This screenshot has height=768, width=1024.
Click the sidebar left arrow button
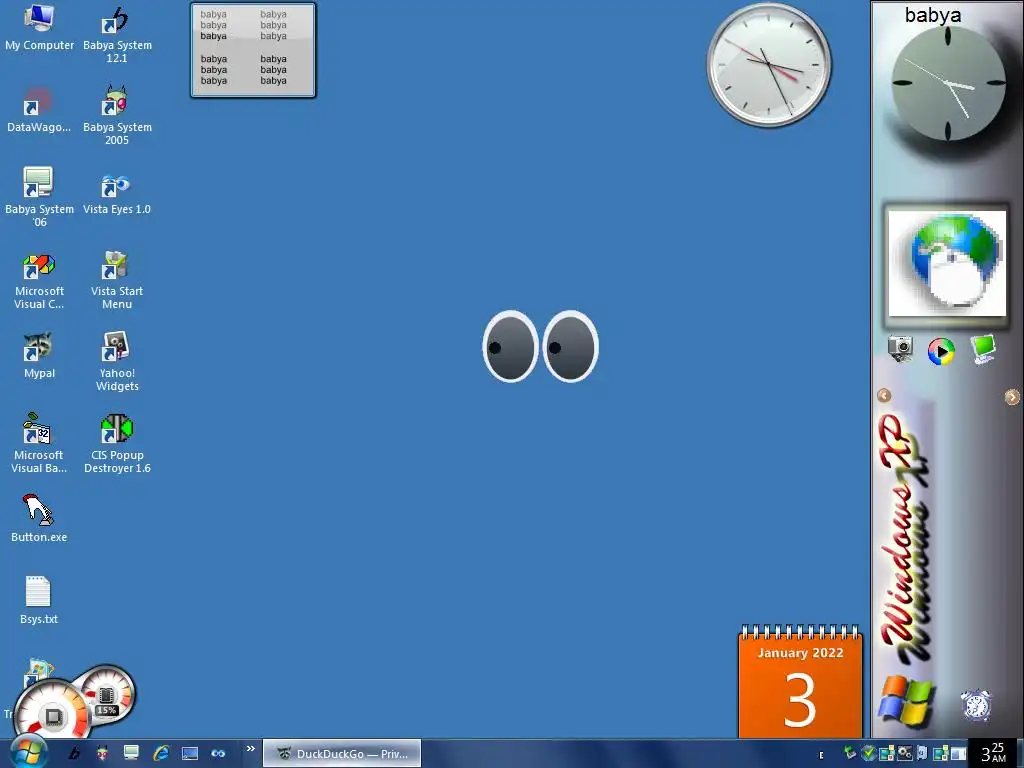click(884, 395)
